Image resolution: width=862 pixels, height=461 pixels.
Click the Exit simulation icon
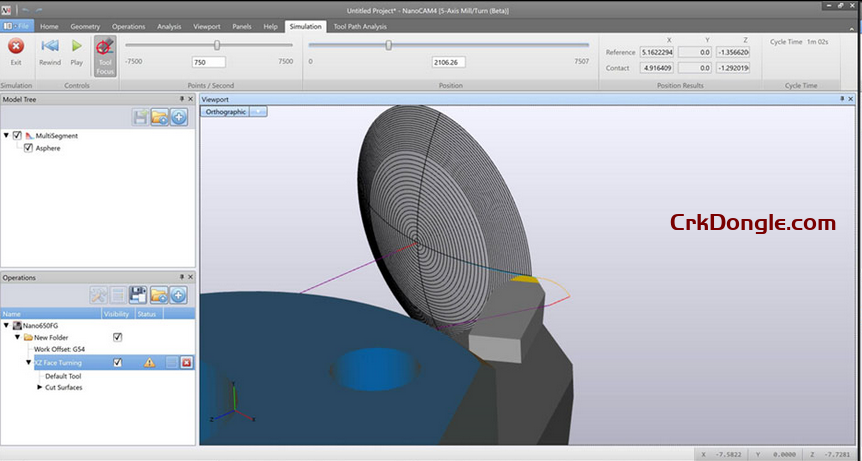tap(16, 46)
